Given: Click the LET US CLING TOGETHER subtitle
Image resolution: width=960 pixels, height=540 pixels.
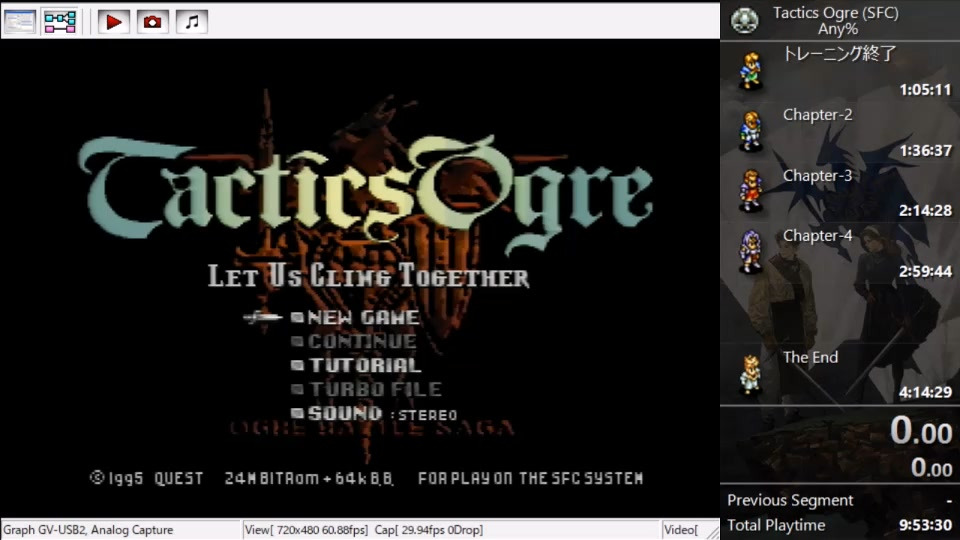Looking at the screenshot, I should 369,276.
